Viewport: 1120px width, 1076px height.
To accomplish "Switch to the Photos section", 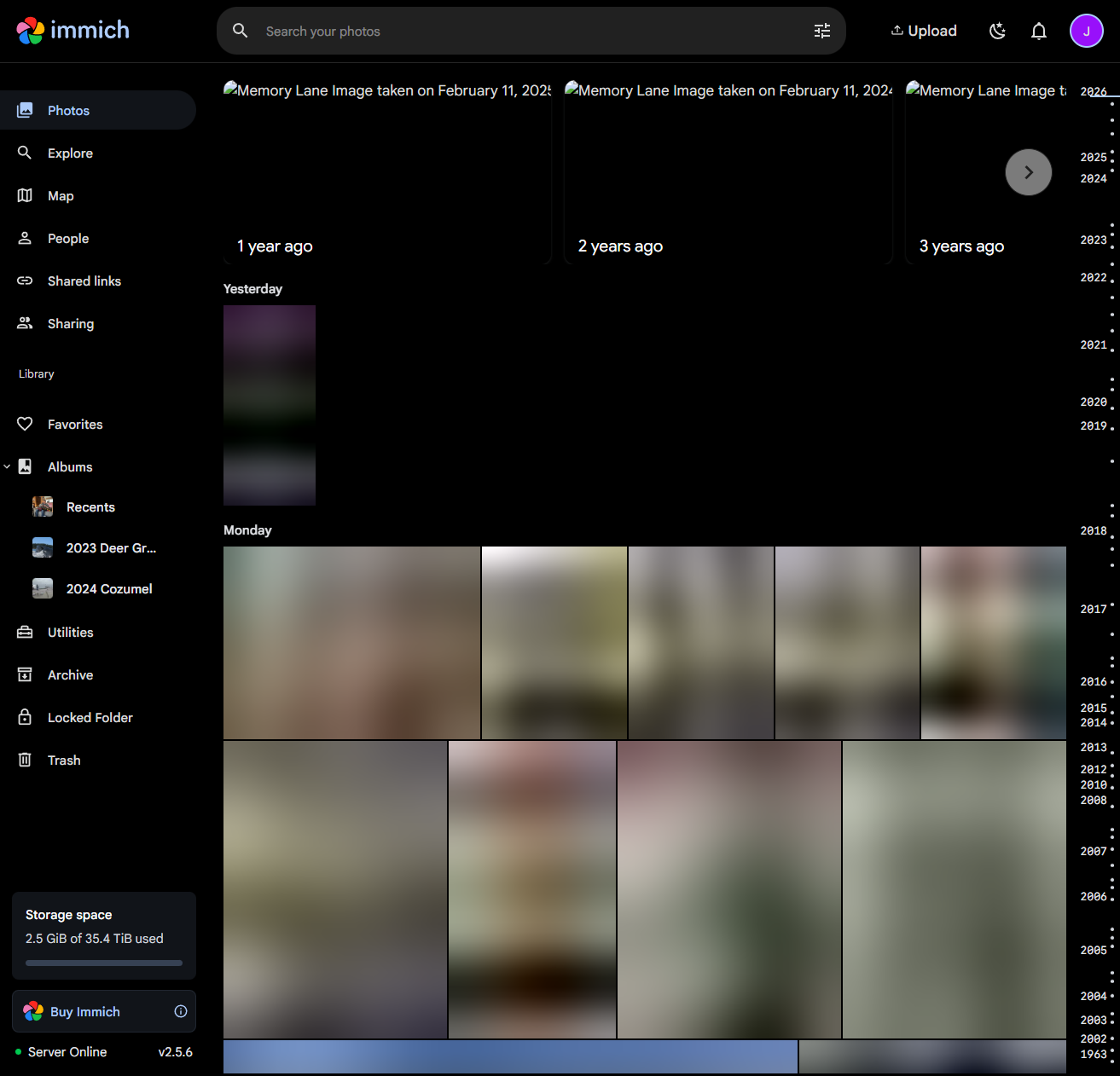I will click(x=68, y=110).
